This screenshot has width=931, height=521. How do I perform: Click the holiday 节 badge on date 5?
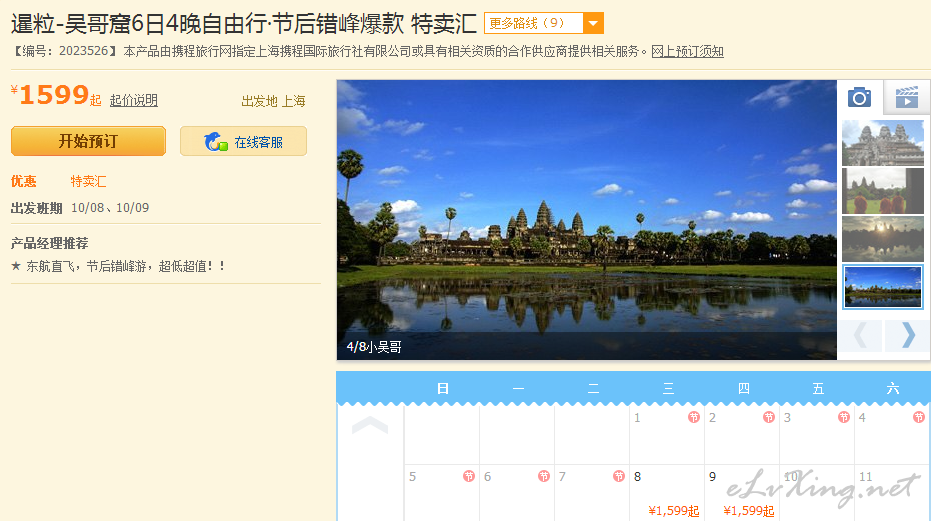tap(469, 476)
